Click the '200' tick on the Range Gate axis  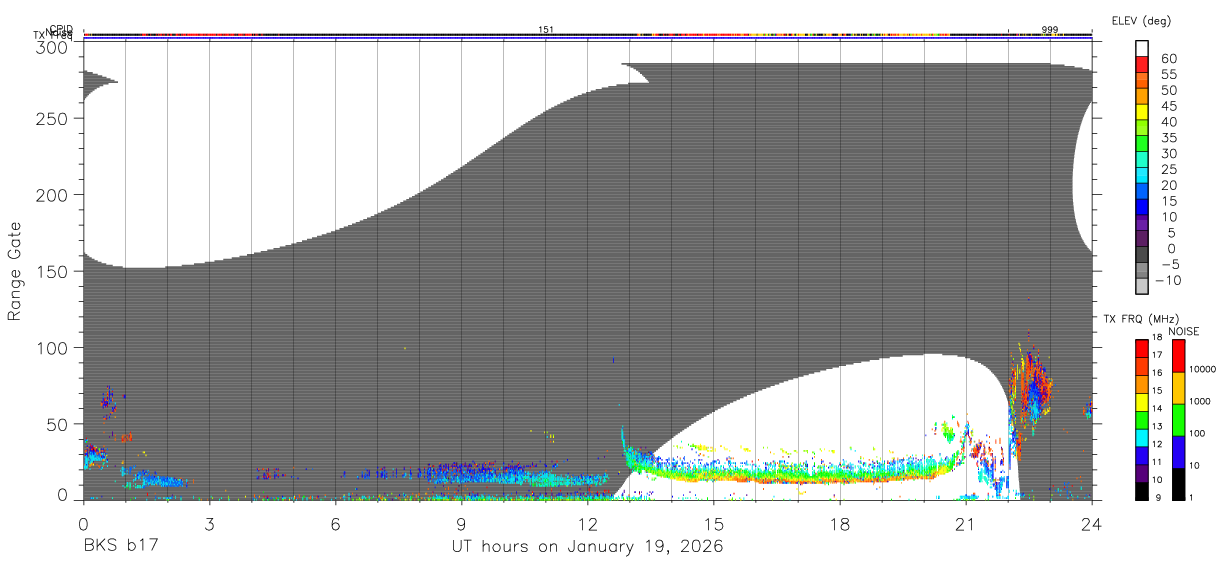point(52,194)
